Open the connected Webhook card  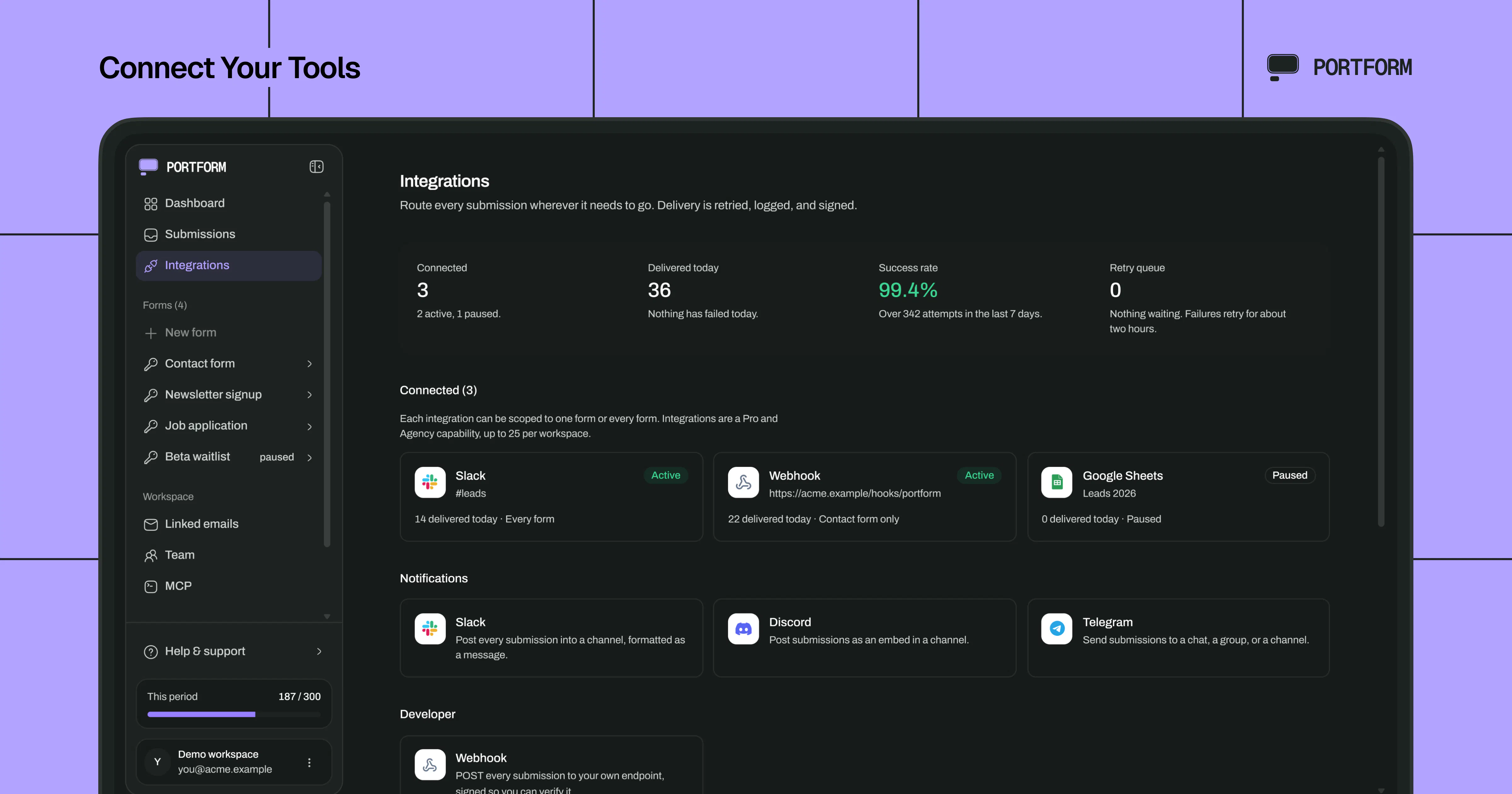(x=865, y=497)
